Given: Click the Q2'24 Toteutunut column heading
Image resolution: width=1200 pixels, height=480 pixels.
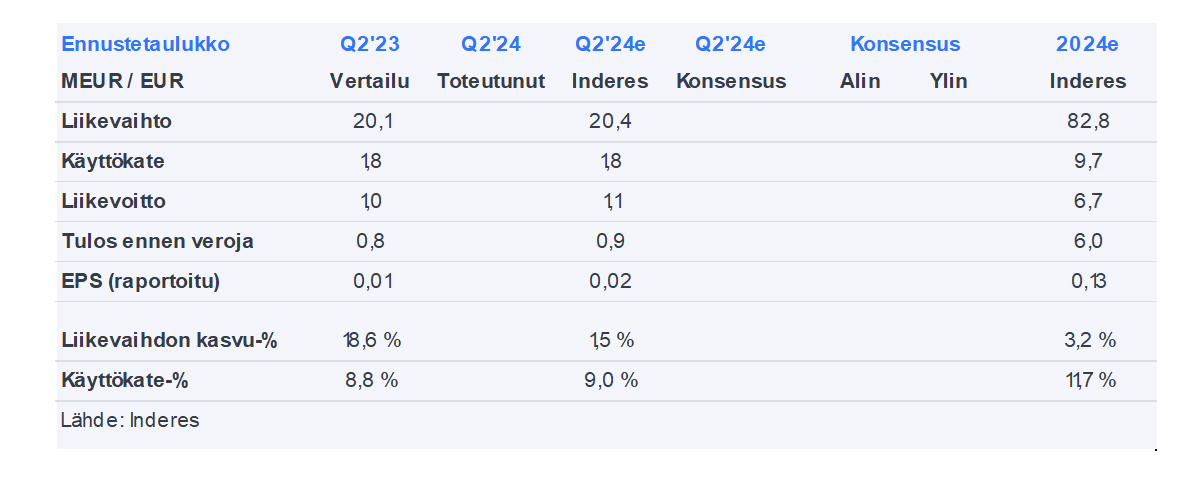Looking at the screenshot, I should click(x=491, y=44).
